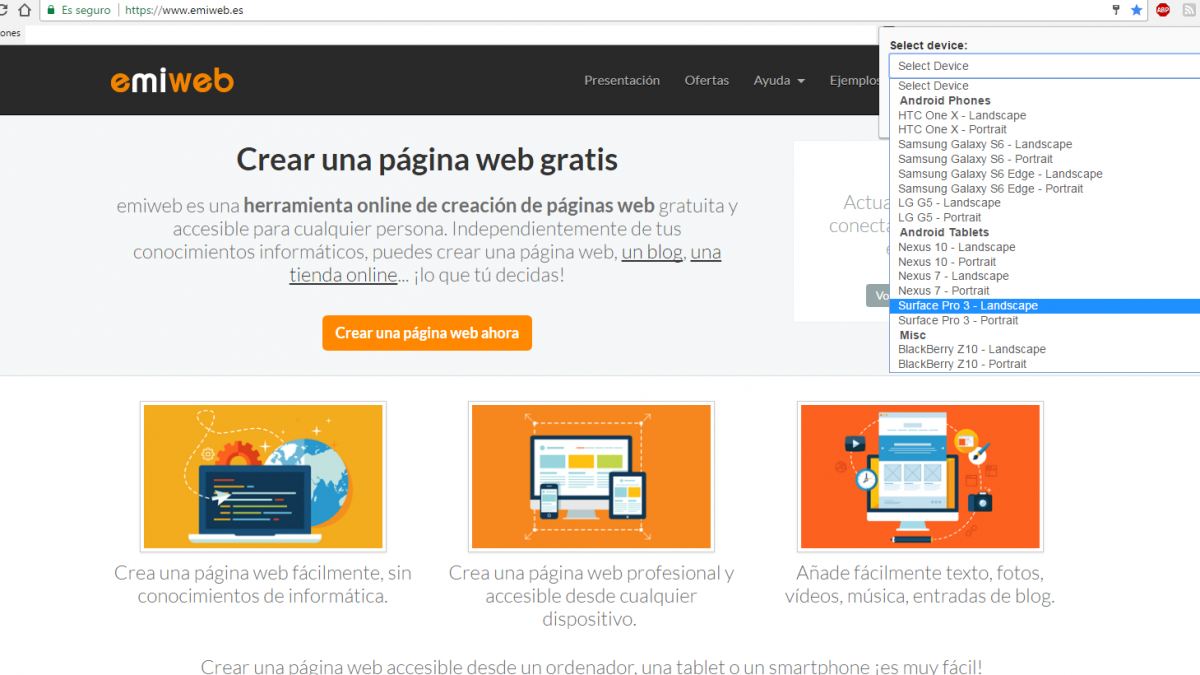
Task: Follow the 'un blog' link
Action: [x=652, y=252]
